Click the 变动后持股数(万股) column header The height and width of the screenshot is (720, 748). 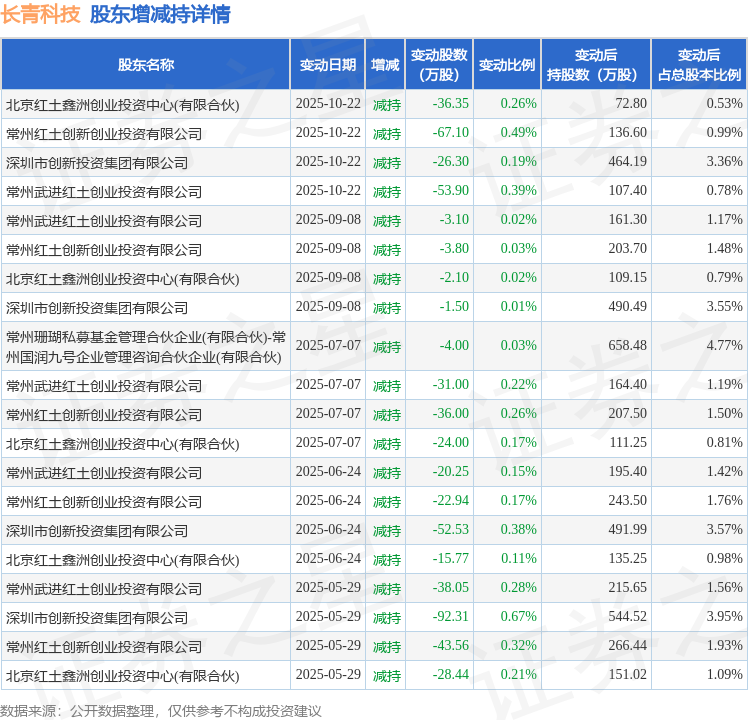tap(595, 65)
